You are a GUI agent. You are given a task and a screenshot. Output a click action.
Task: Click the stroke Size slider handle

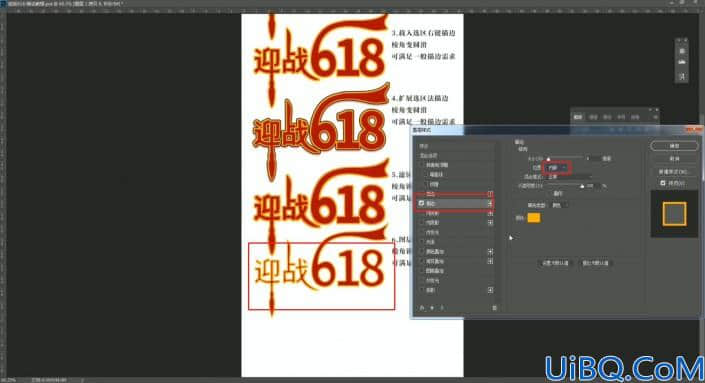click(549, 159)
